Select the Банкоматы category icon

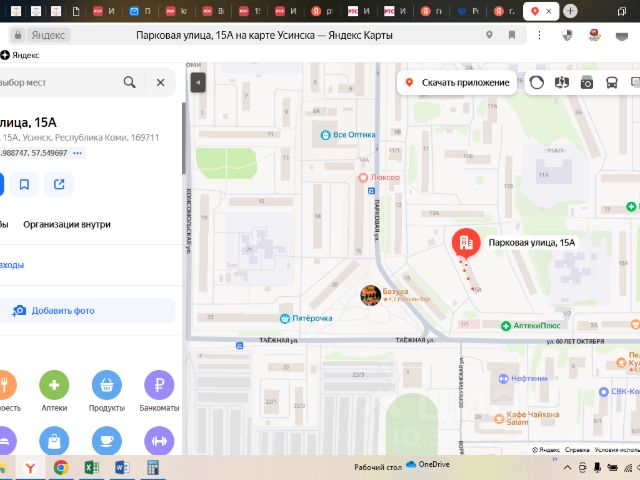(159, 385)
